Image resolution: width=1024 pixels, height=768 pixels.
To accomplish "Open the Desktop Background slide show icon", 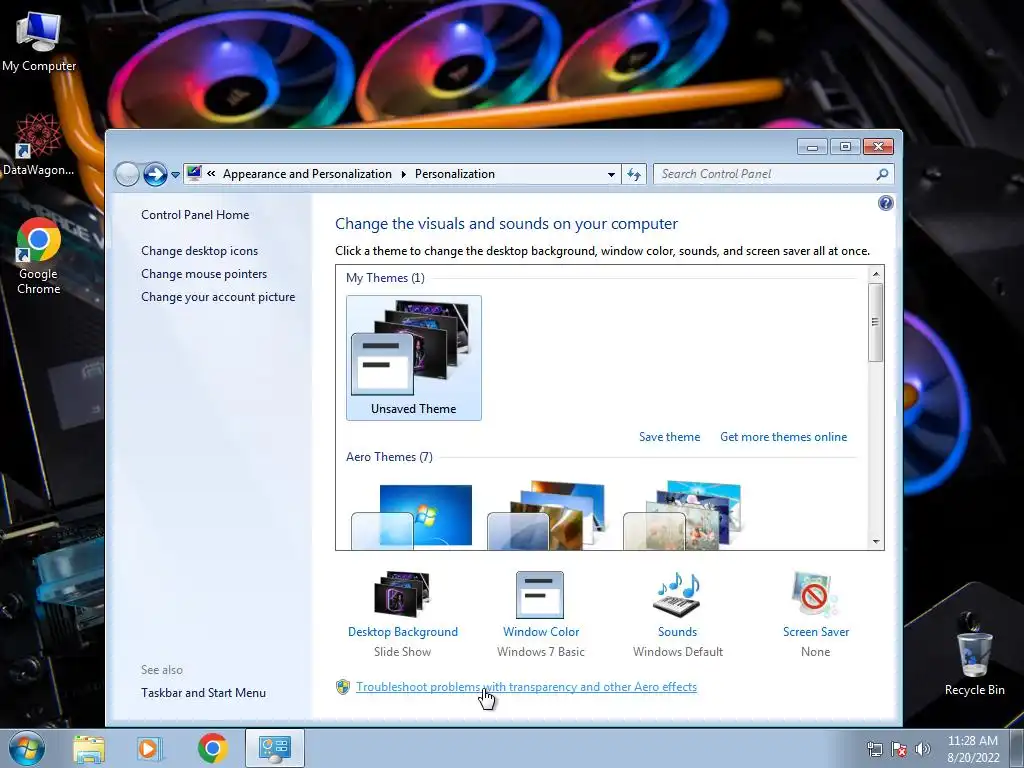I will pos(402,594).
